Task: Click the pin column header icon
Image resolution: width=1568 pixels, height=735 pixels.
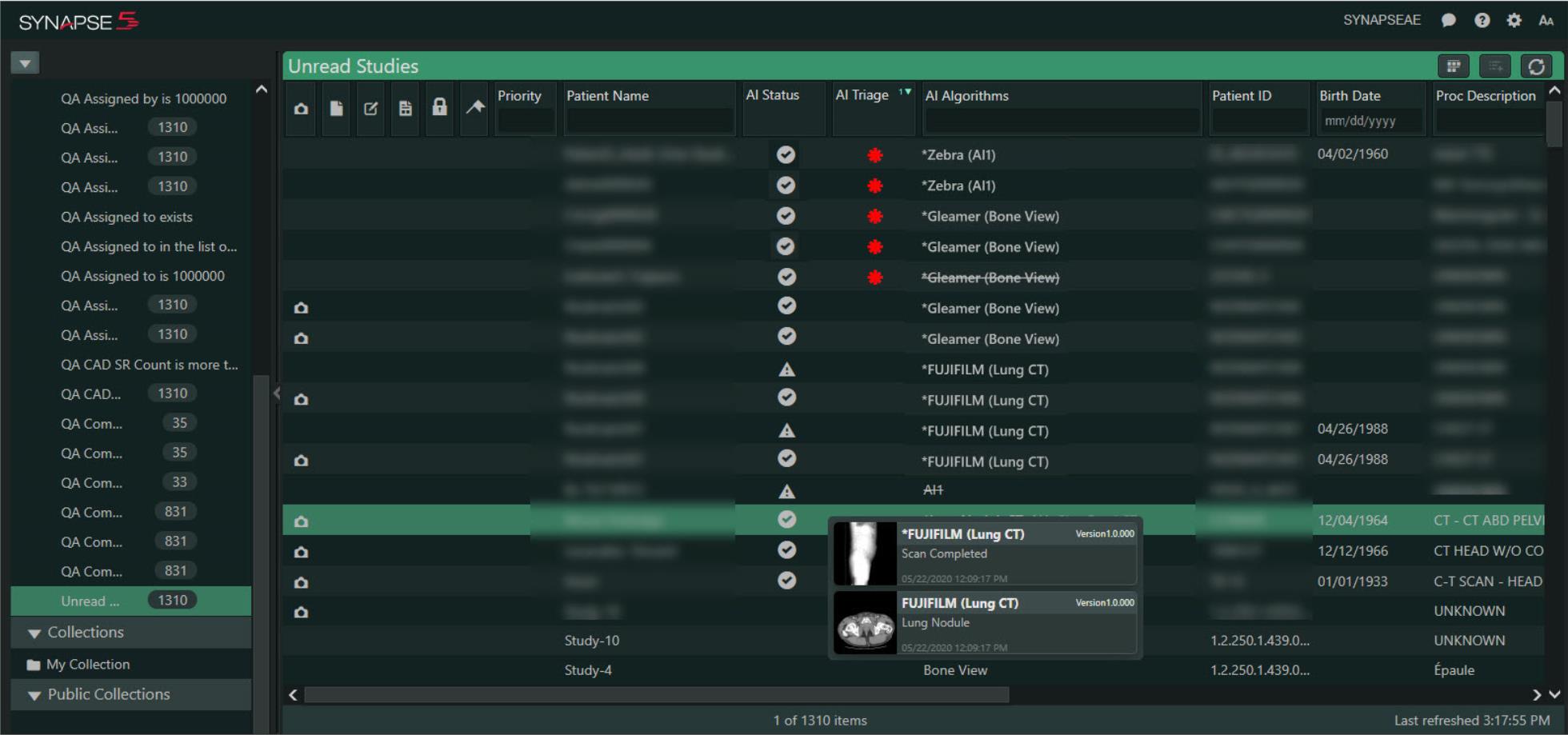Action: point(475,106)
